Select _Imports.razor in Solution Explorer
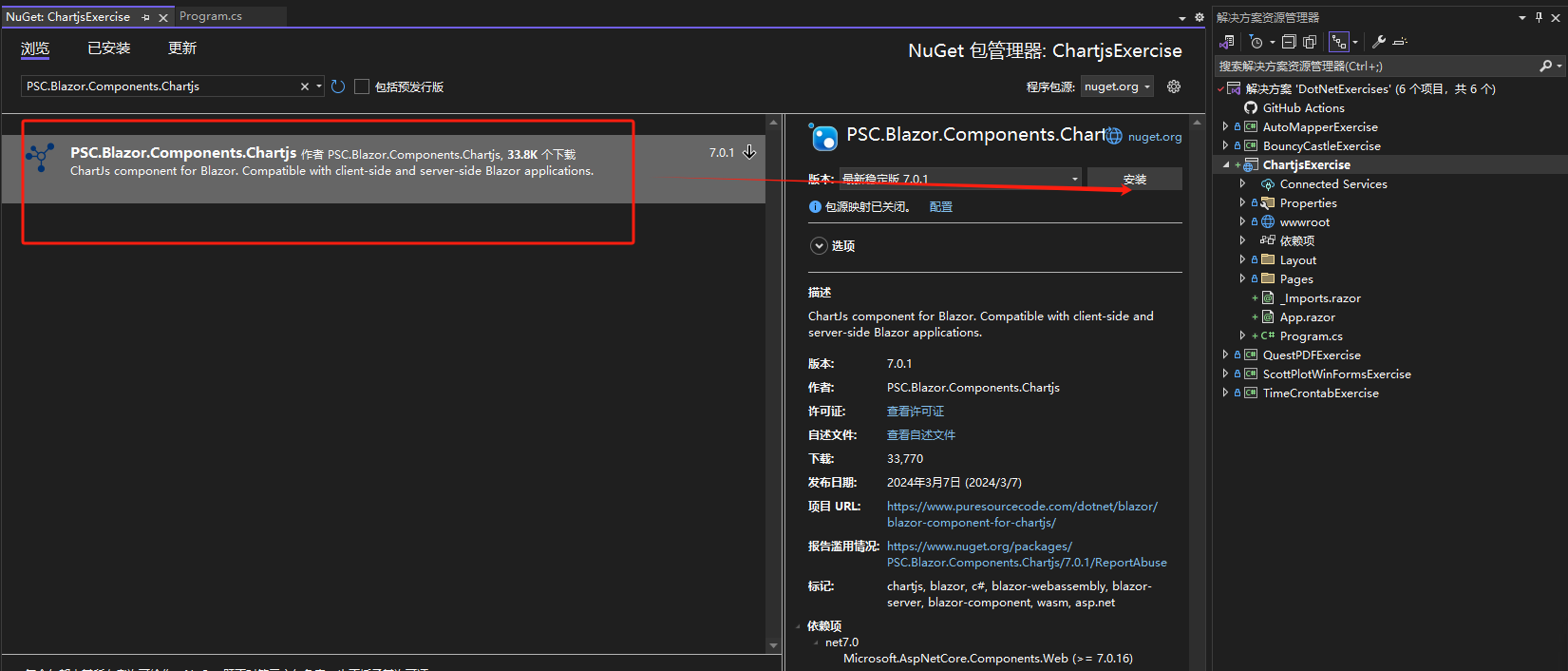1568x671 pixels. pos(1320,297)
